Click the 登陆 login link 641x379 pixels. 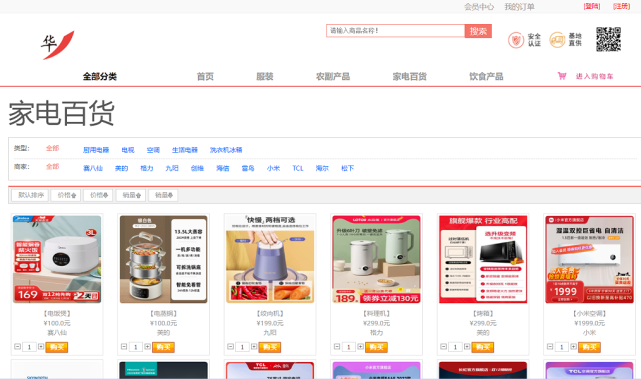pyautogui.click(x=592, y=6)
